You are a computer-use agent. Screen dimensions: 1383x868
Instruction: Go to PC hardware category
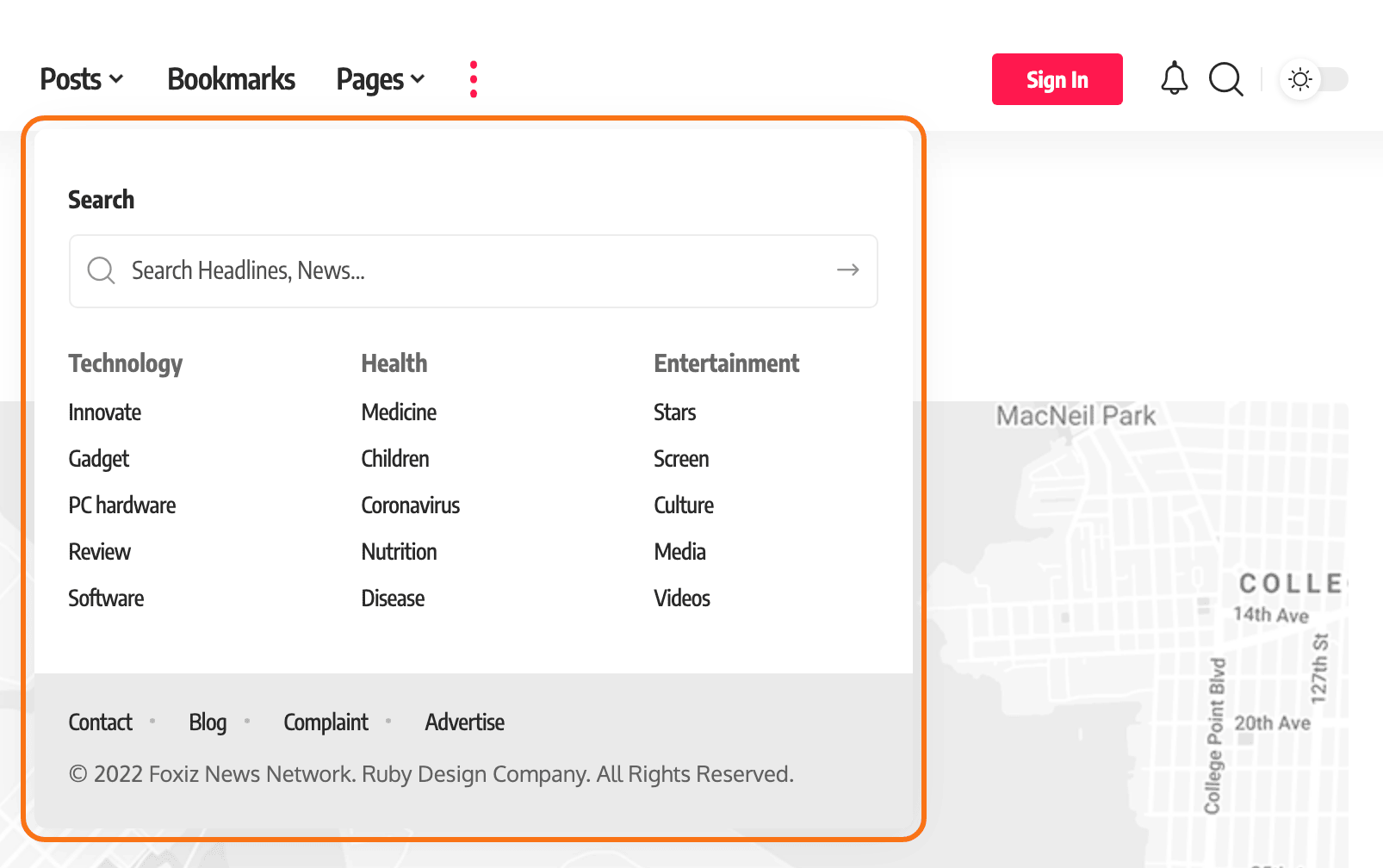pos(122,505)
